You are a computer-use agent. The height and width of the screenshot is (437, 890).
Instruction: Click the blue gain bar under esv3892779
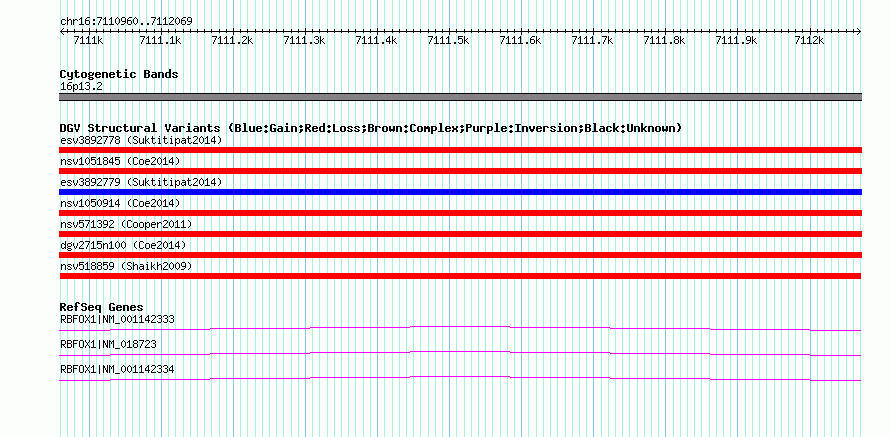[460, 192]
